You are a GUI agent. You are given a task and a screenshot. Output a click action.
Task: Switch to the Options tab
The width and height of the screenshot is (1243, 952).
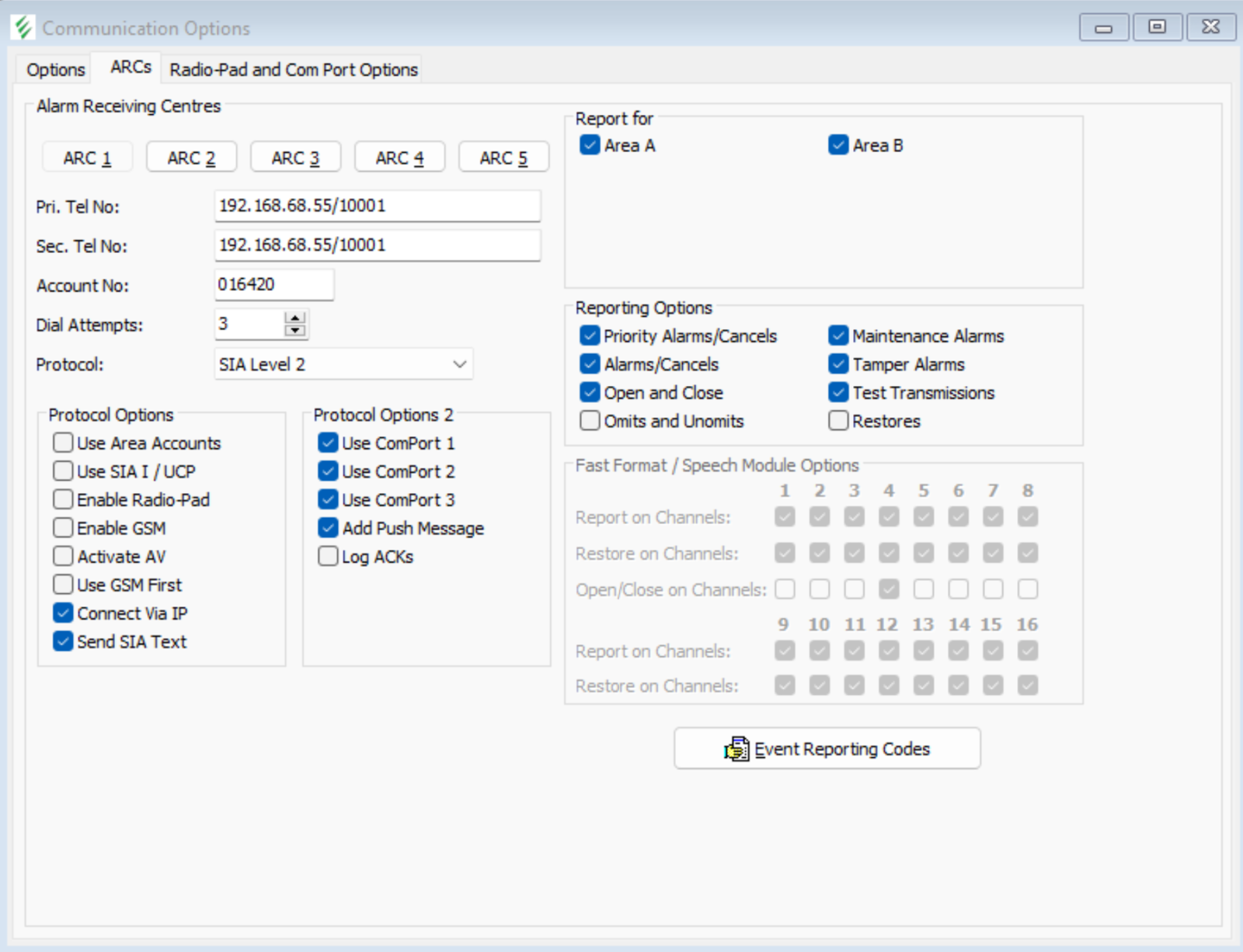pyautogui.click(x=55, y=70)
